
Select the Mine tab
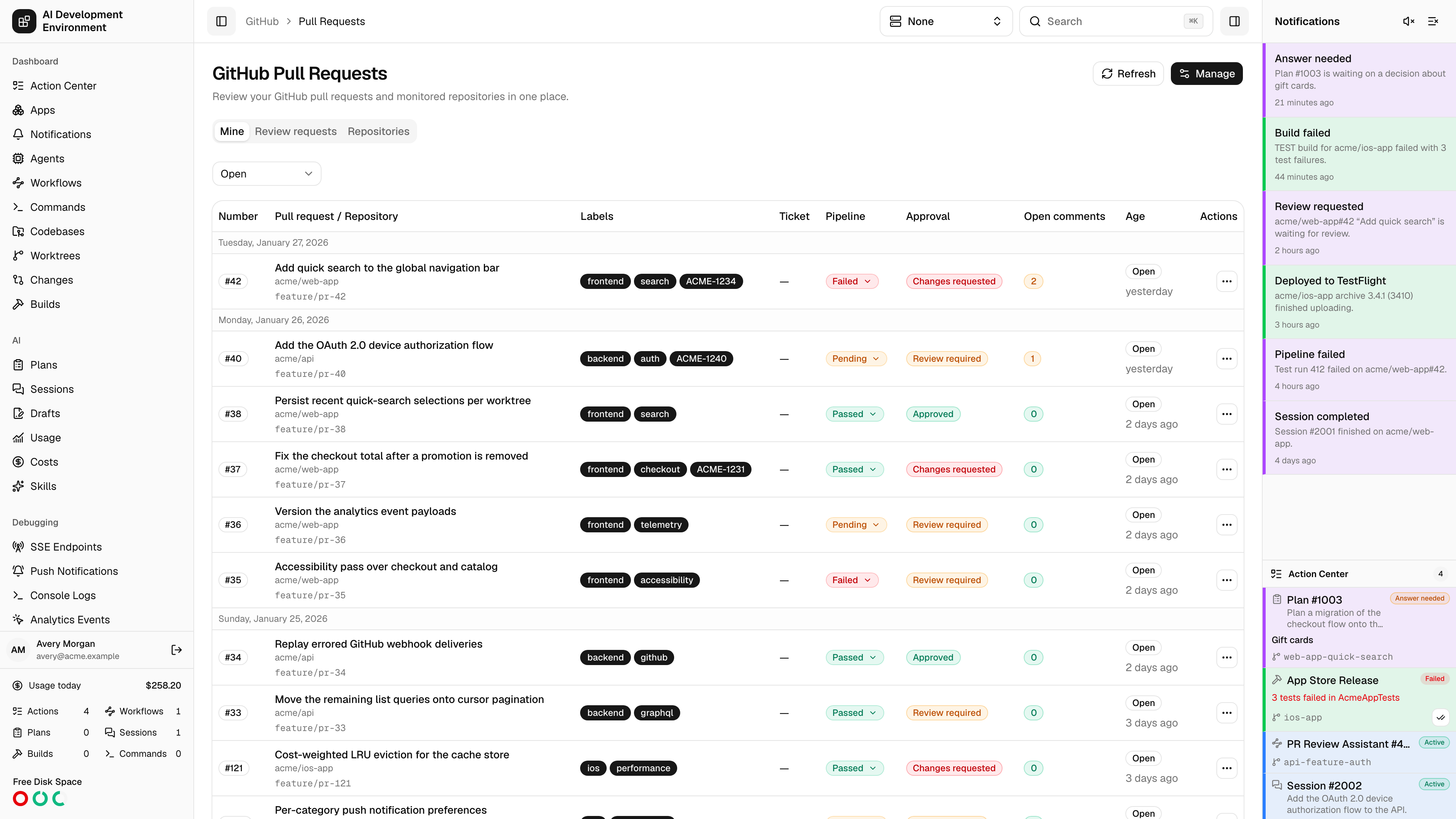coord(232,132)
